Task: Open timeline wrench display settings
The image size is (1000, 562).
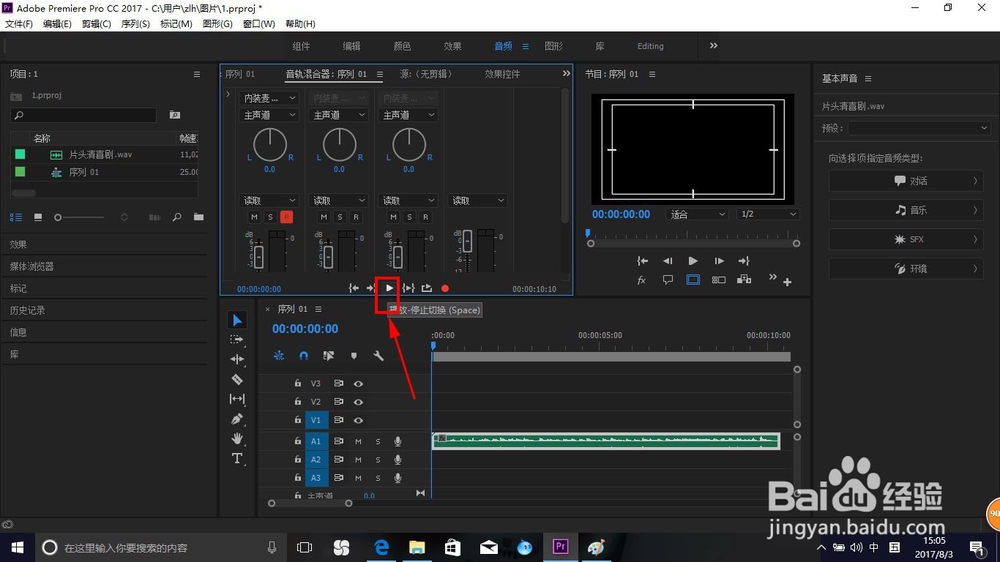Action: (378, 355)
